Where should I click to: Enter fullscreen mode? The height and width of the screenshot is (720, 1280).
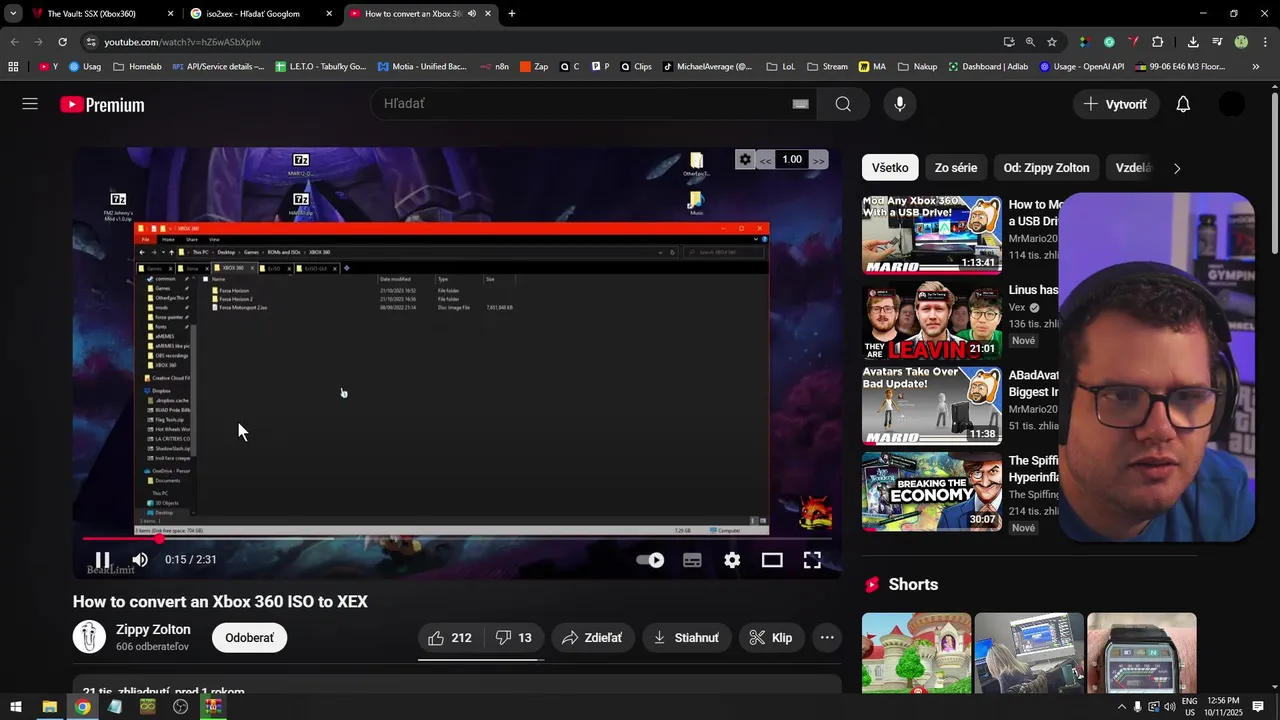812,560
